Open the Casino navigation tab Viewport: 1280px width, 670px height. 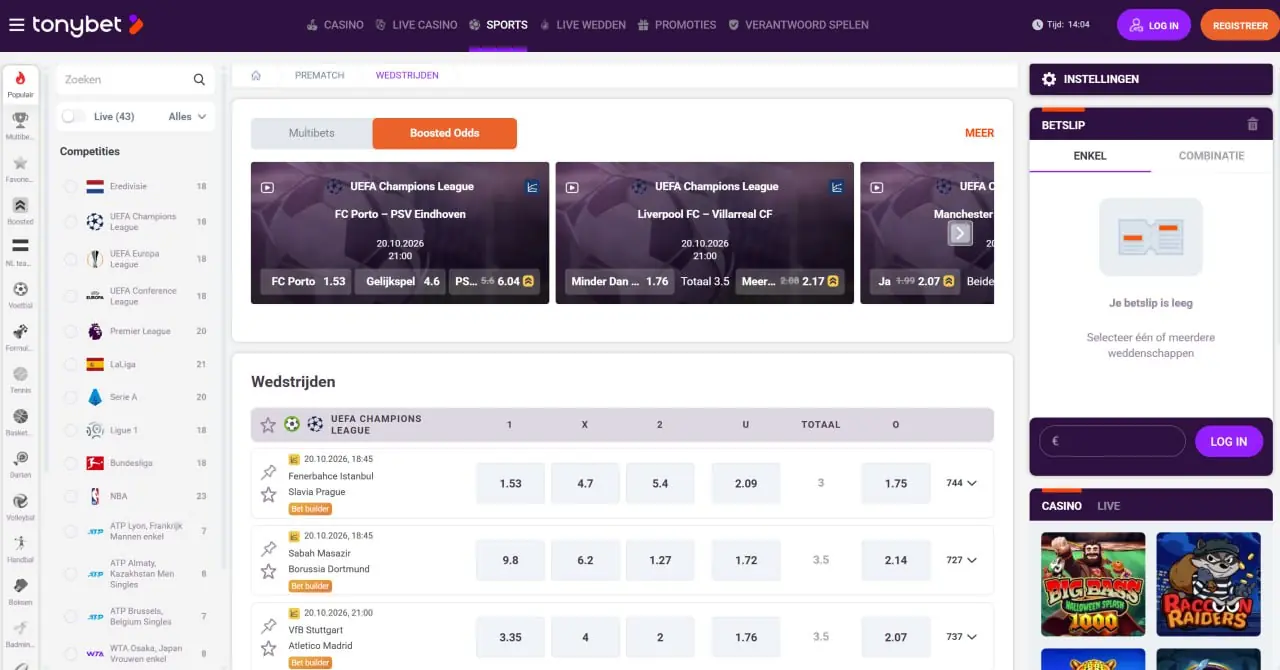pyautogui.click(x=335, y=25)
